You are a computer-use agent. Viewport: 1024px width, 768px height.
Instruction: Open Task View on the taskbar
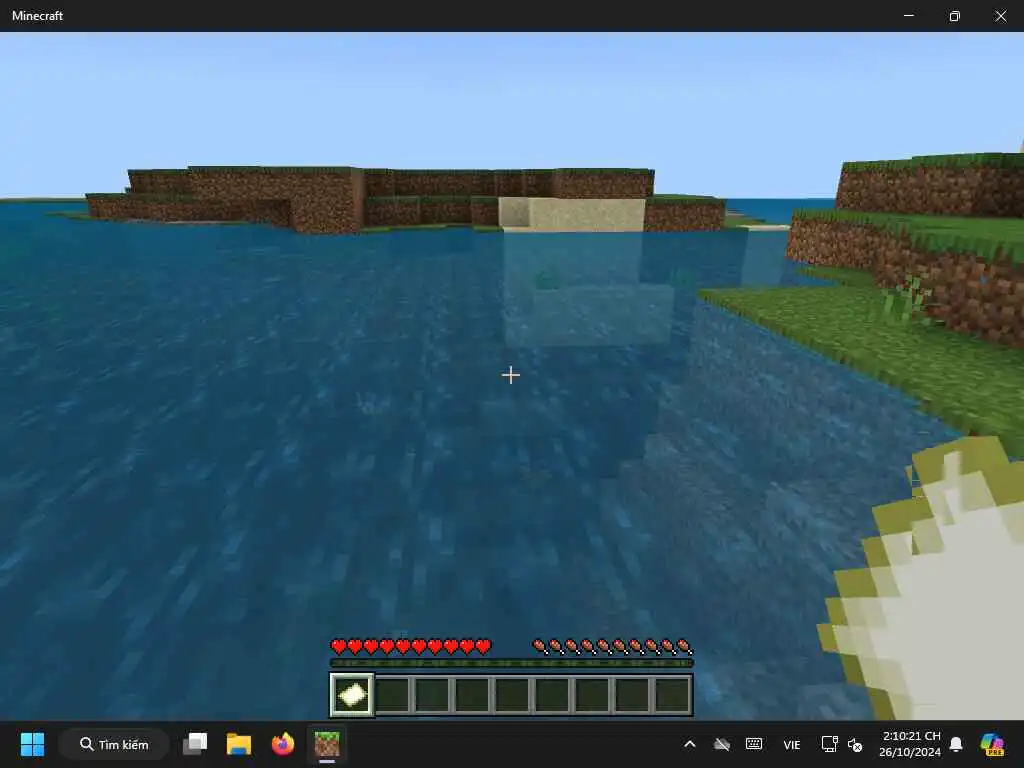pos(195,744)
